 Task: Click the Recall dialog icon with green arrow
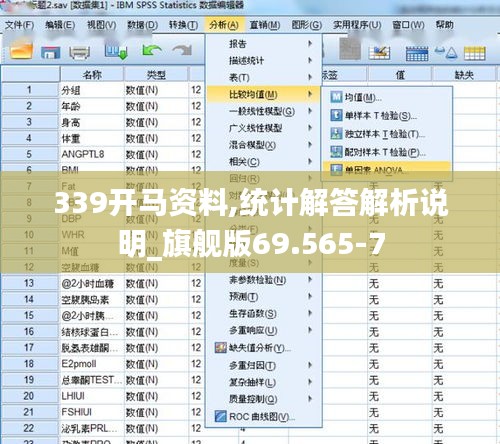(x=116, y=52)
